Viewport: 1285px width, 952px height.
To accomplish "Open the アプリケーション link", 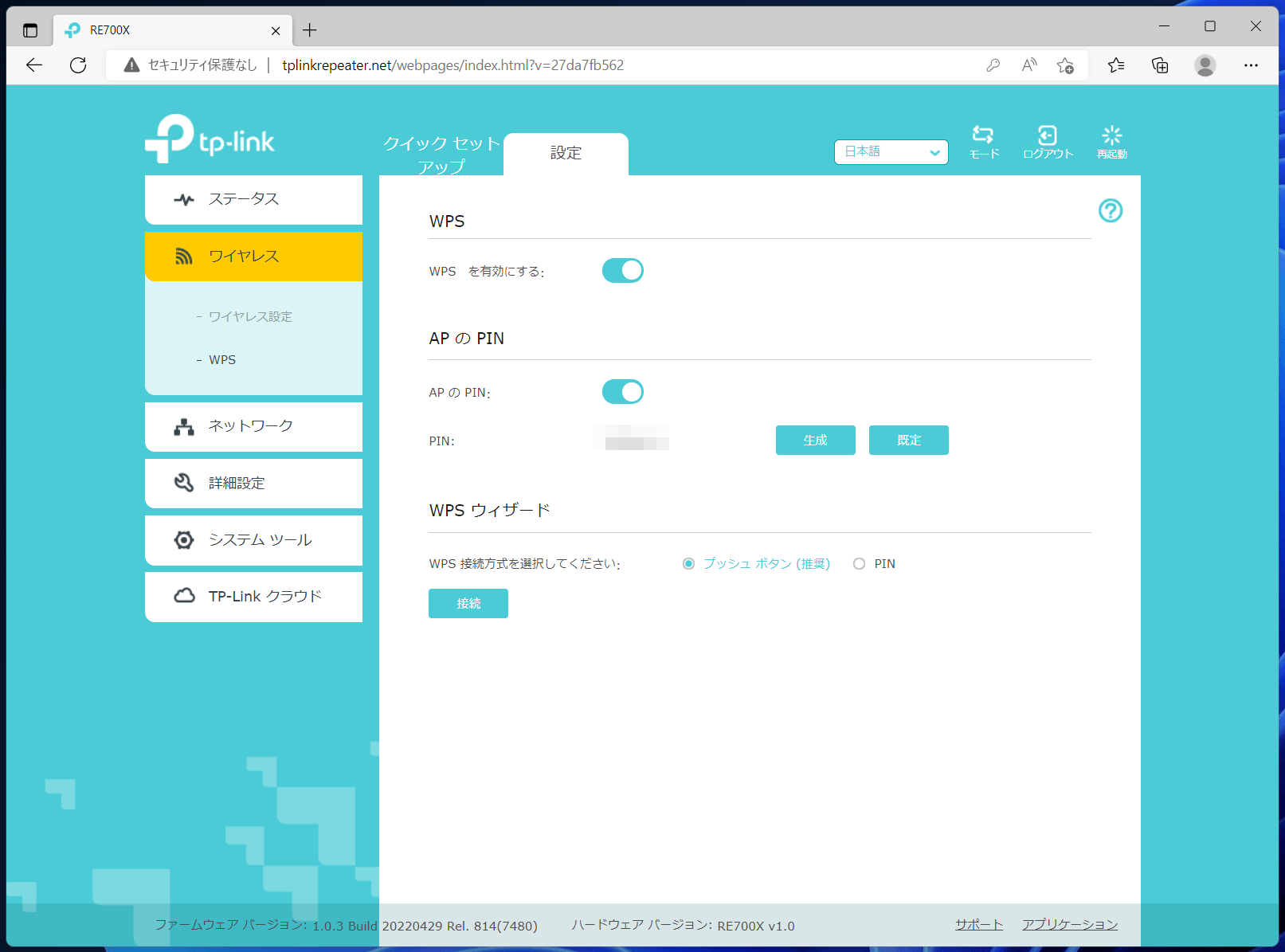I will point(1070,925).
